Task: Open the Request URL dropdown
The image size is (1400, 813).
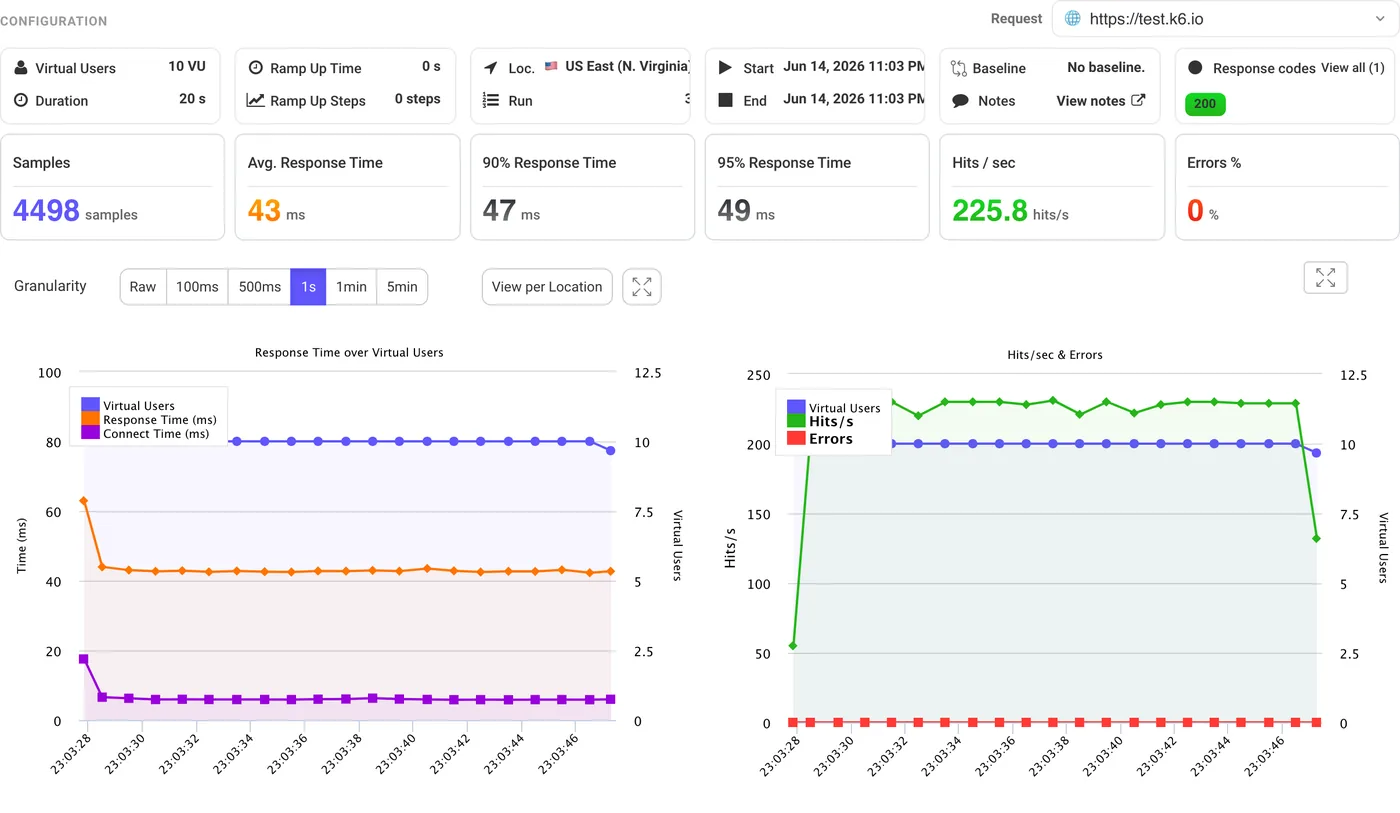Action: [x=1225, y=18]
